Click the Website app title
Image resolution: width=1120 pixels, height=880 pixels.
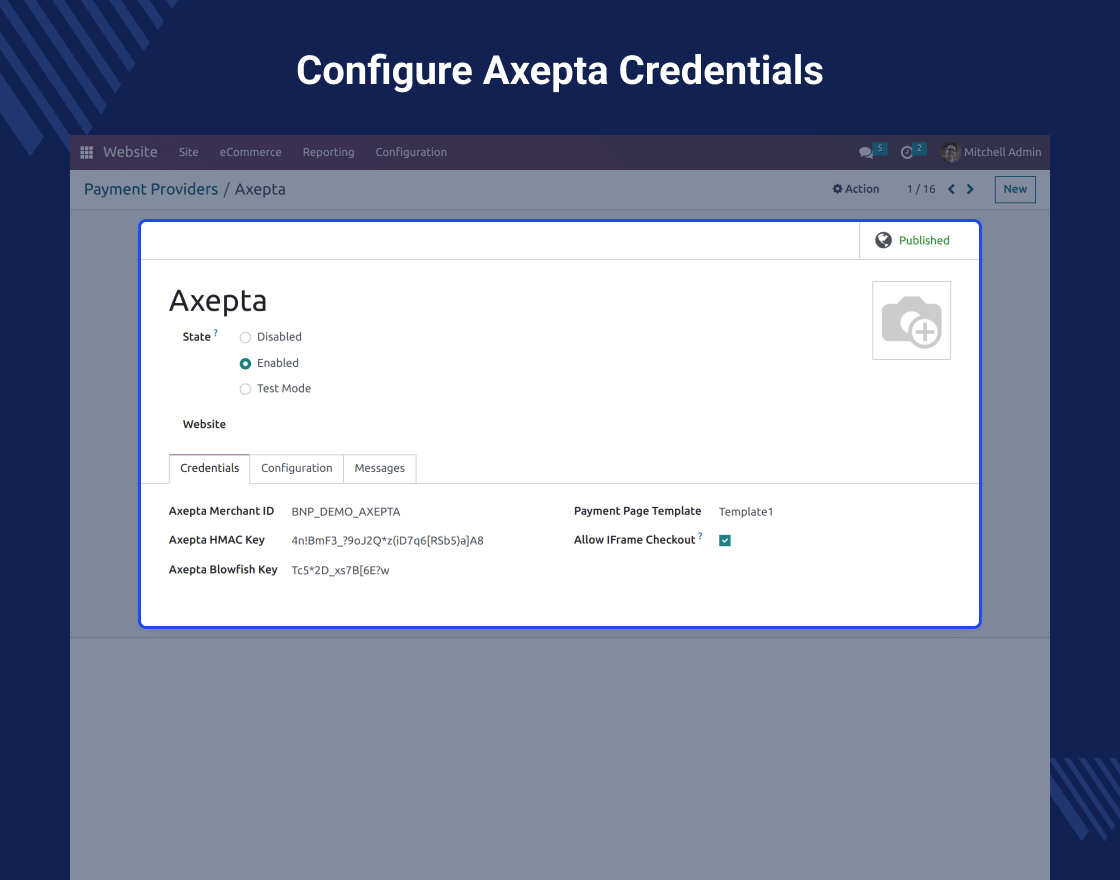130,152
